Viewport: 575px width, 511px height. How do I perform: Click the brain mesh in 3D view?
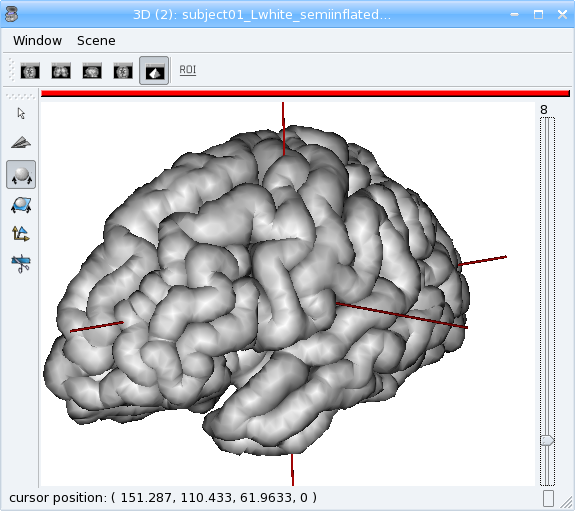pyautogui.click(x=257, y=290)
